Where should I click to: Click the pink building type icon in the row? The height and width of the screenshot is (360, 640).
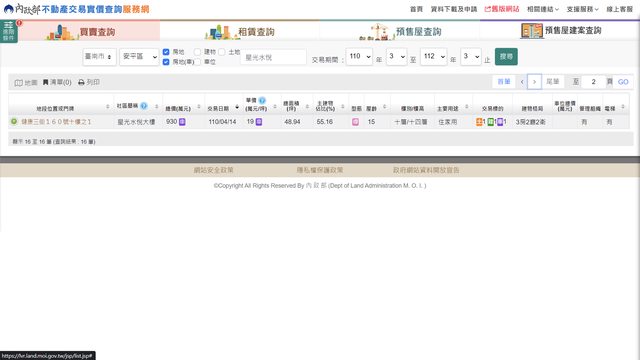tap(356, 122)
